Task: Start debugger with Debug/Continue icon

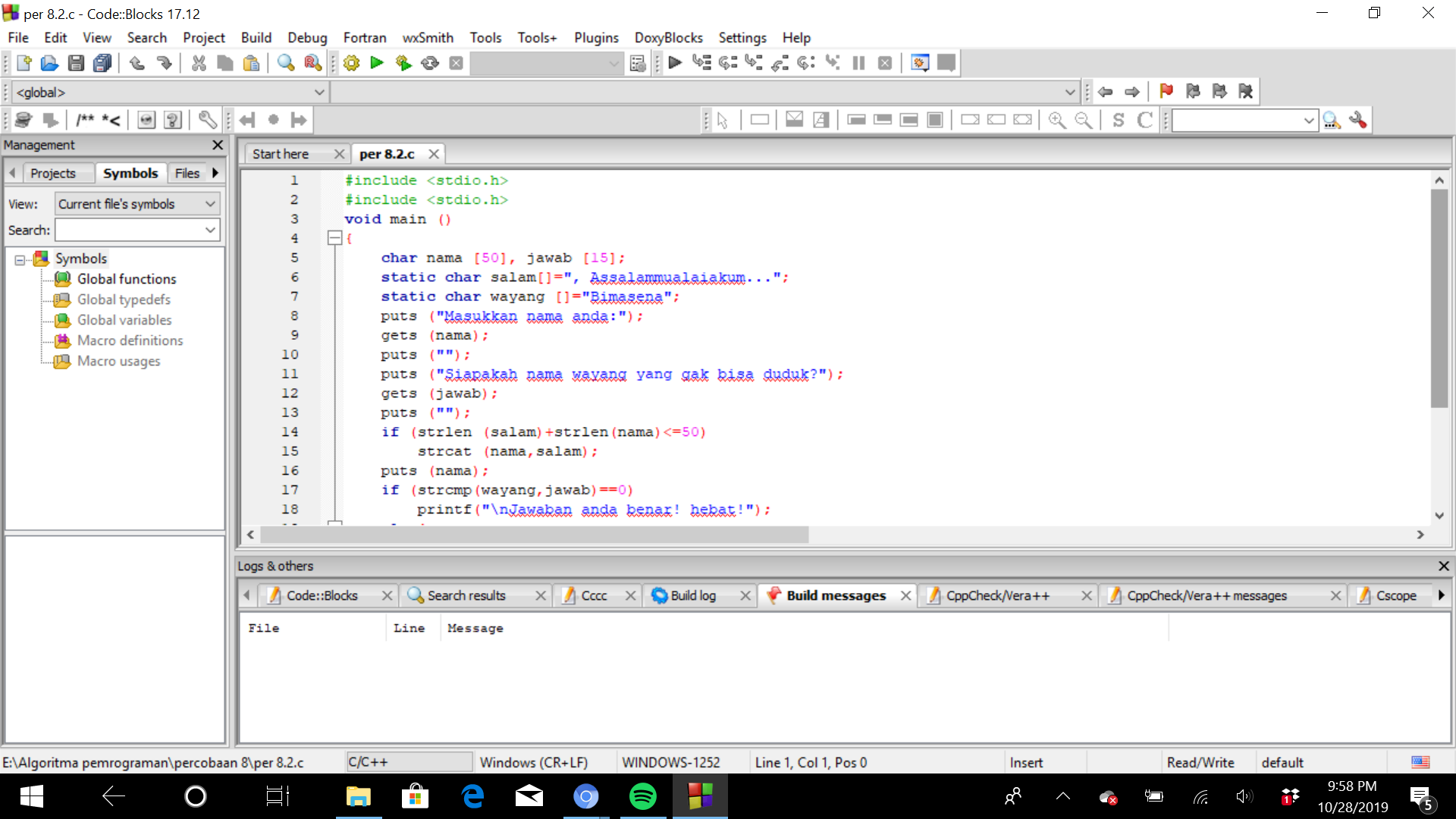Action: click(x=675, y=63)
